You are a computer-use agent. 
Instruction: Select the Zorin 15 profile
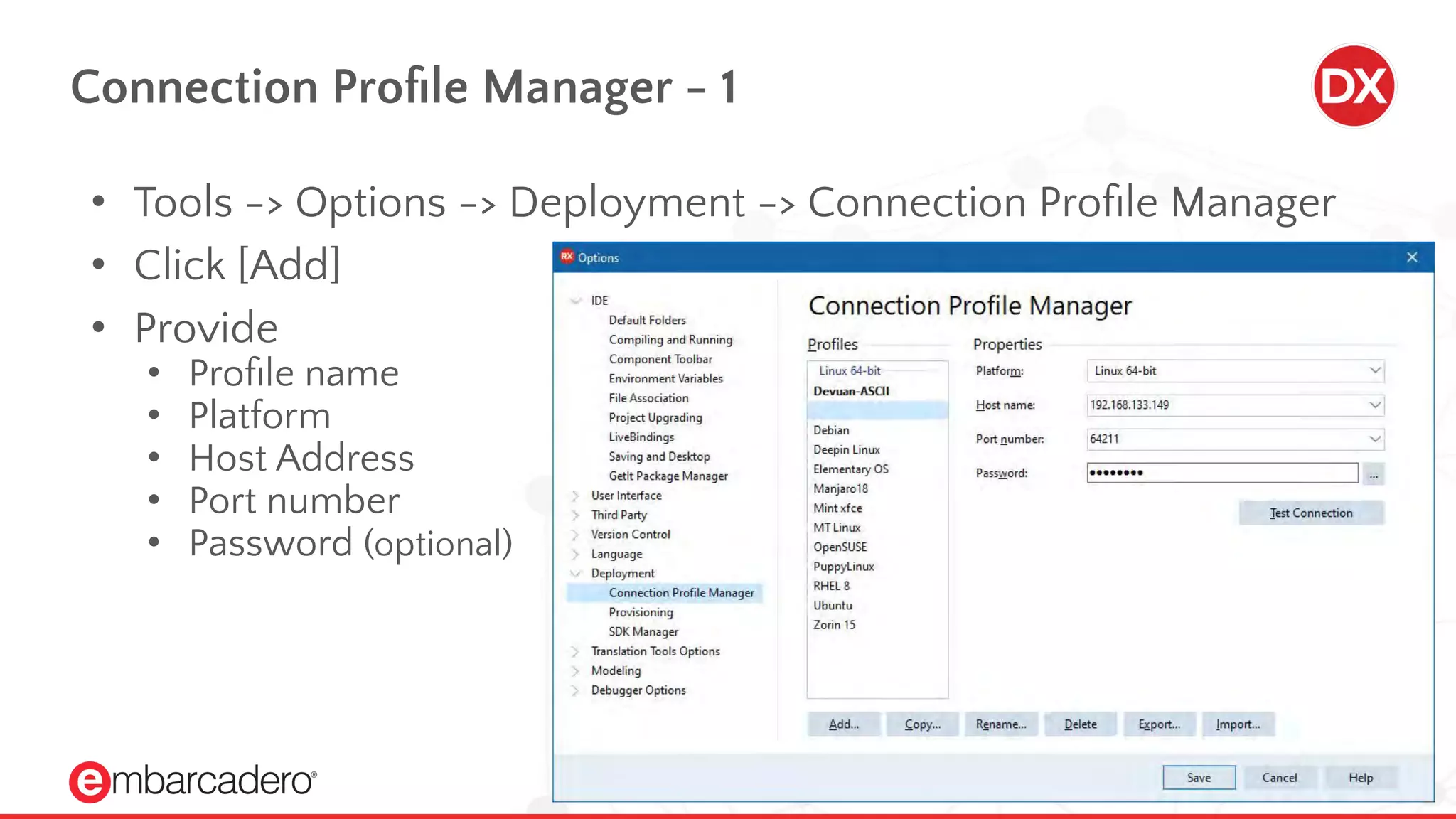pyautogui.click(x=834, y=625)
